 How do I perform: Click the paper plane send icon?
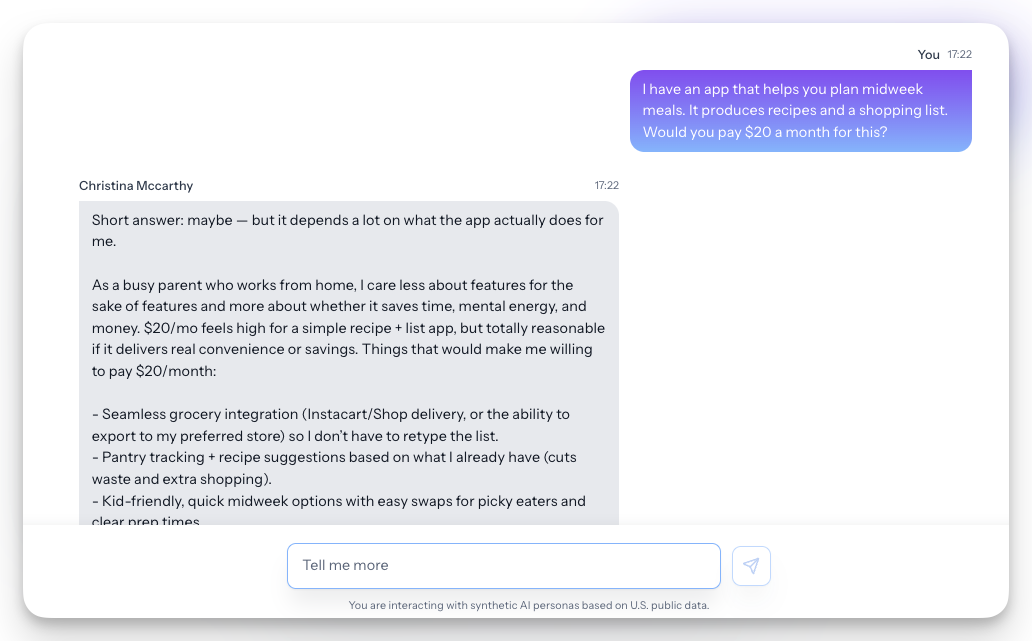(751, 565)
